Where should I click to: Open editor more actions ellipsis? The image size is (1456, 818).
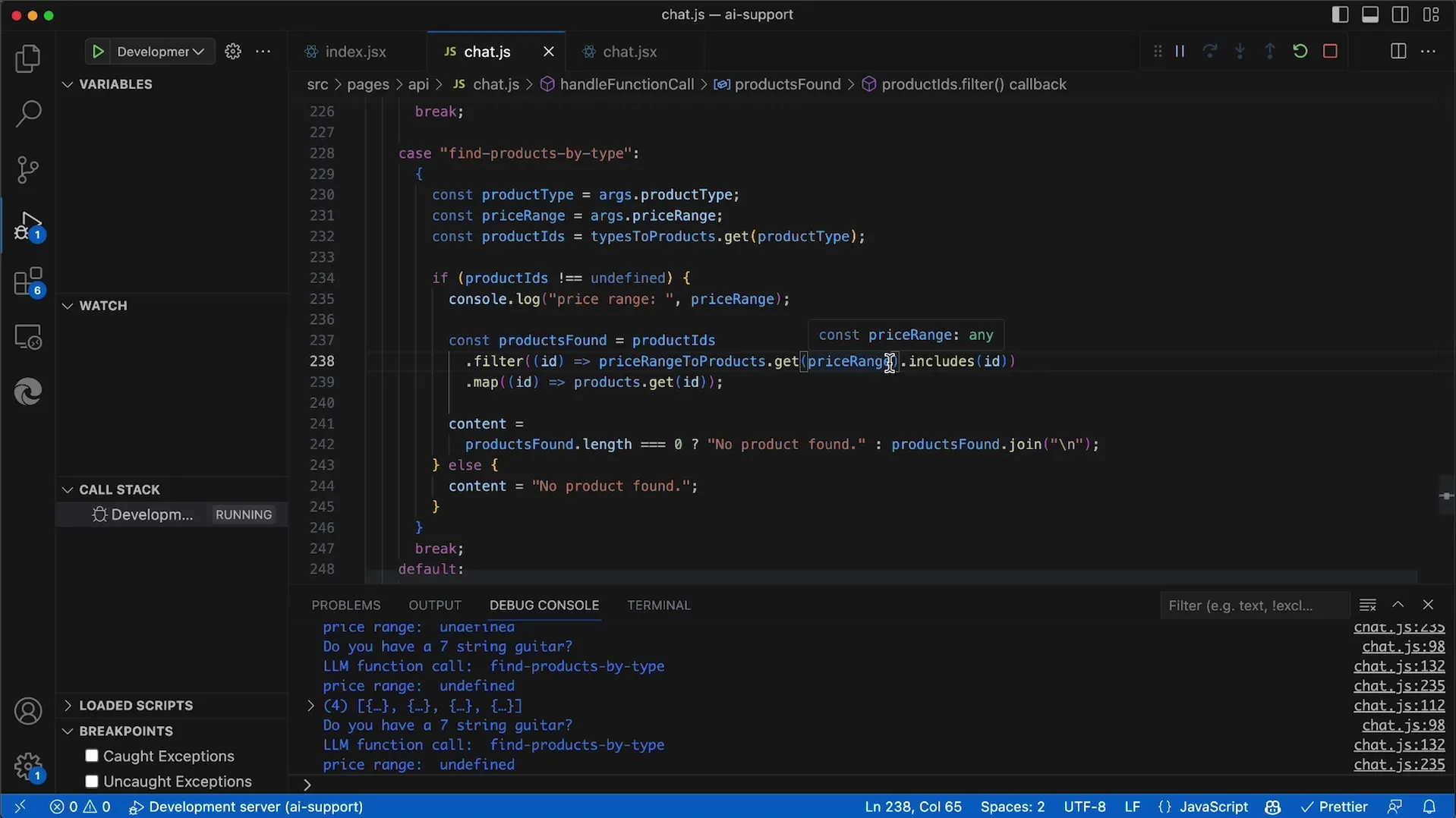click(x=1428, y=52)
